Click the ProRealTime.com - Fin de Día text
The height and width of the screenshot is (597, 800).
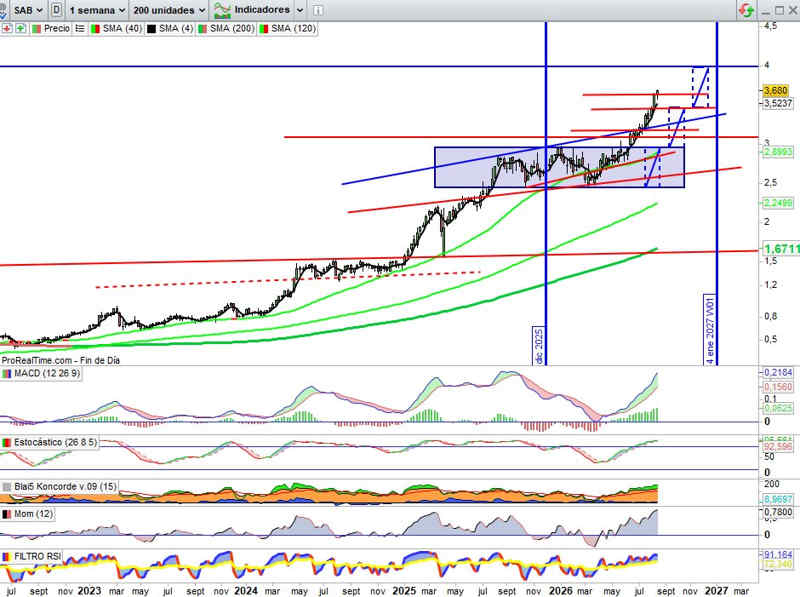(x=61, y=360)
